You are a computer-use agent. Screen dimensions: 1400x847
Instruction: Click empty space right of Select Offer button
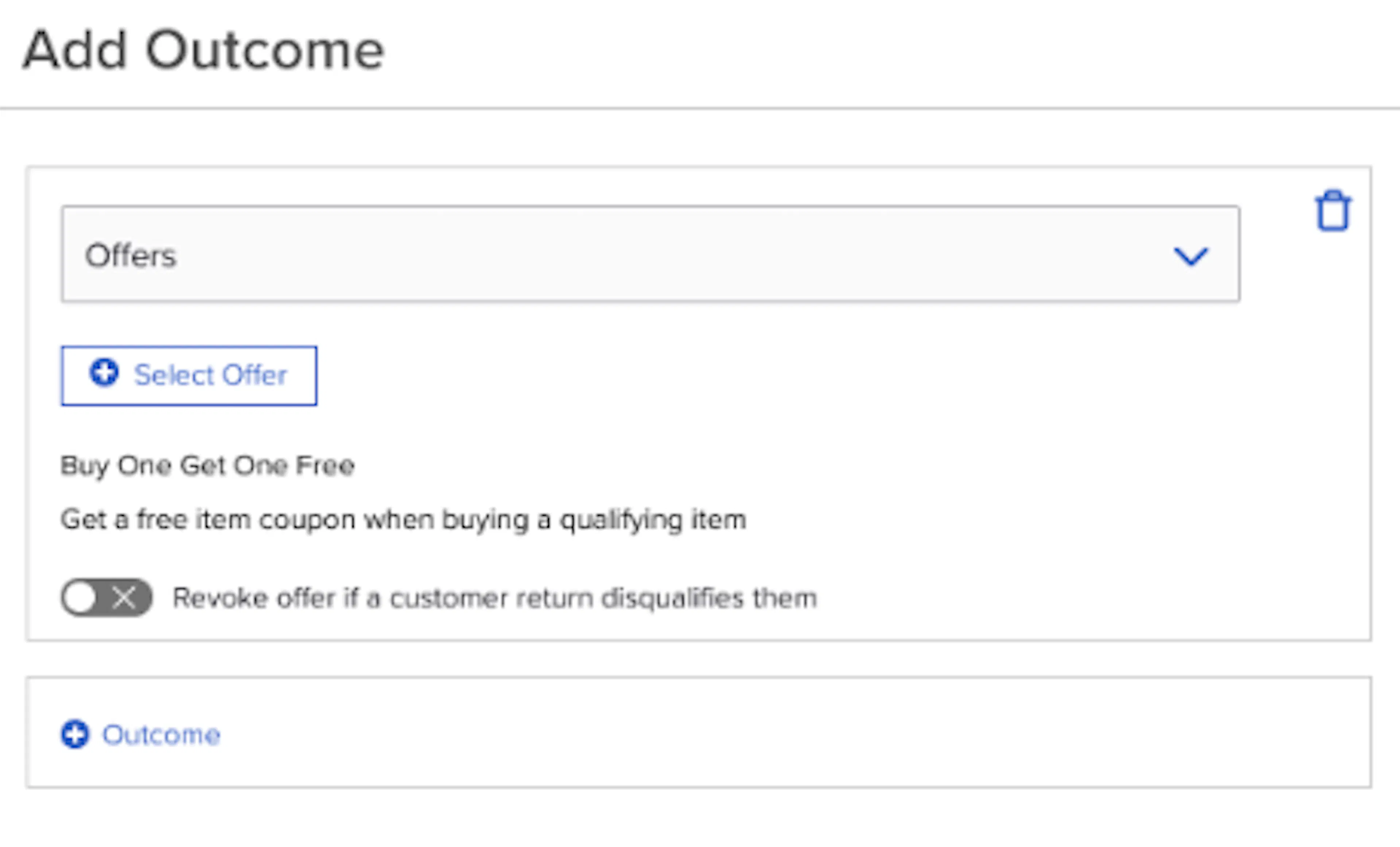(x=739, y=376)
